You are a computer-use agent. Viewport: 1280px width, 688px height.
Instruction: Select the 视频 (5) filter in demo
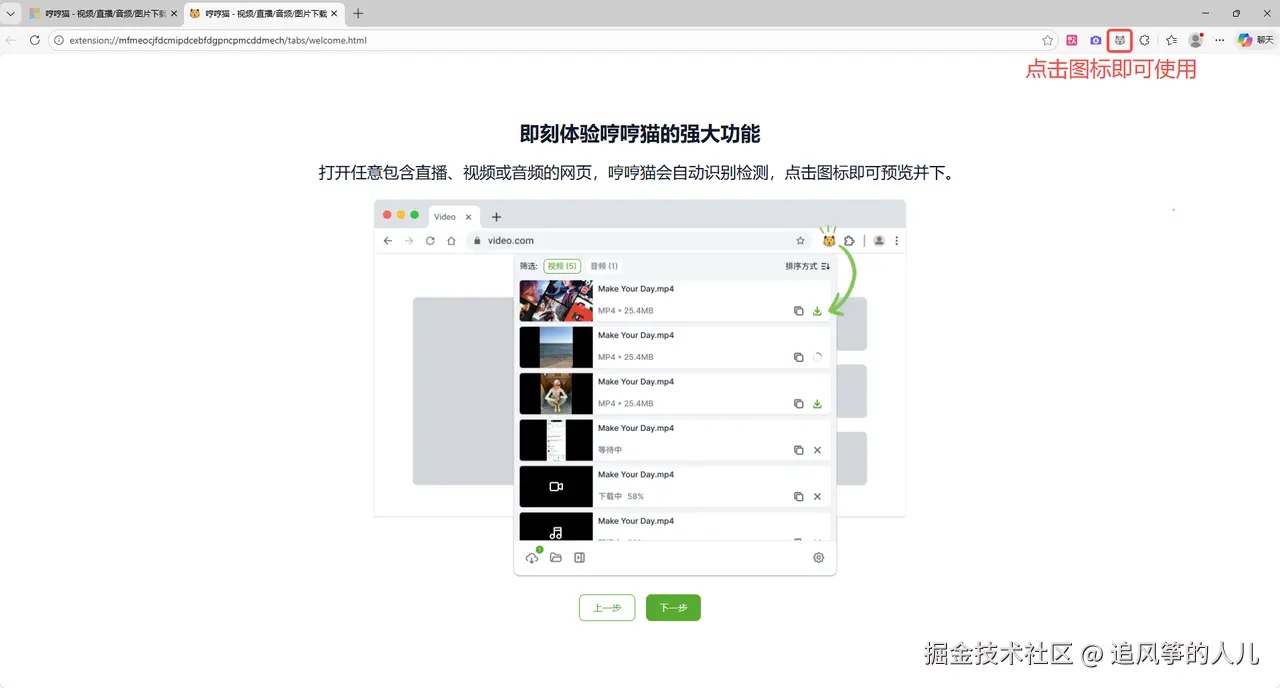click(561, 266)
